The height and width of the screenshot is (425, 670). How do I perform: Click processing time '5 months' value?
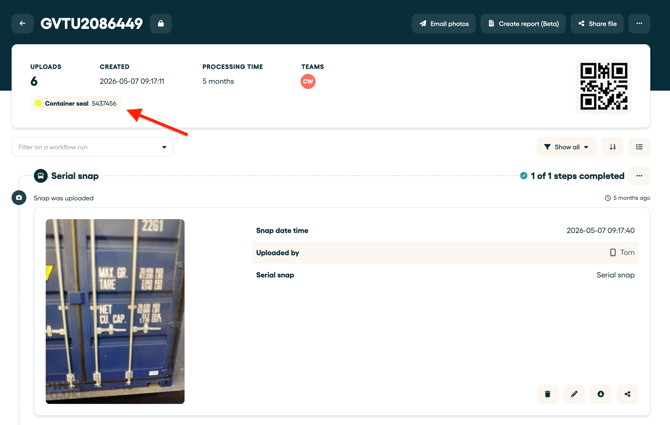point(218,81)
